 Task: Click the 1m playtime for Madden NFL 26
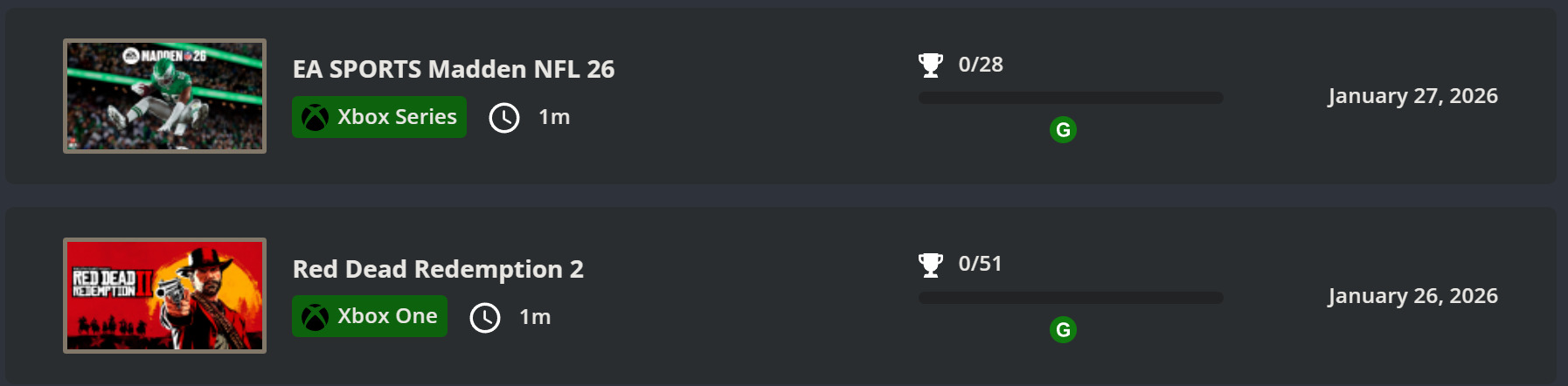pos(554,117)
